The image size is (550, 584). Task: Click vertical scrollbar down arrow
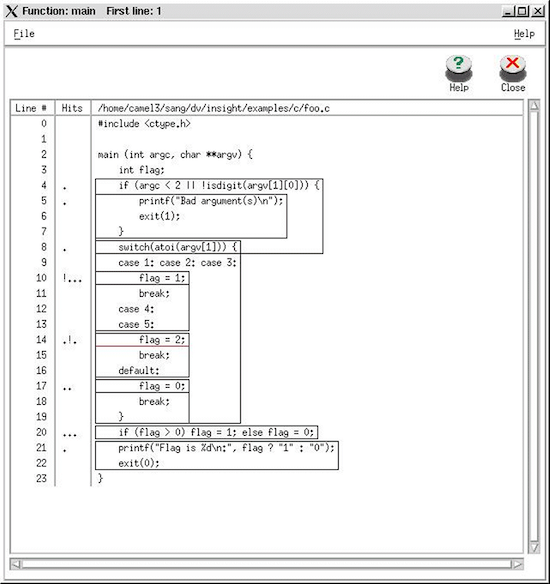534,547
